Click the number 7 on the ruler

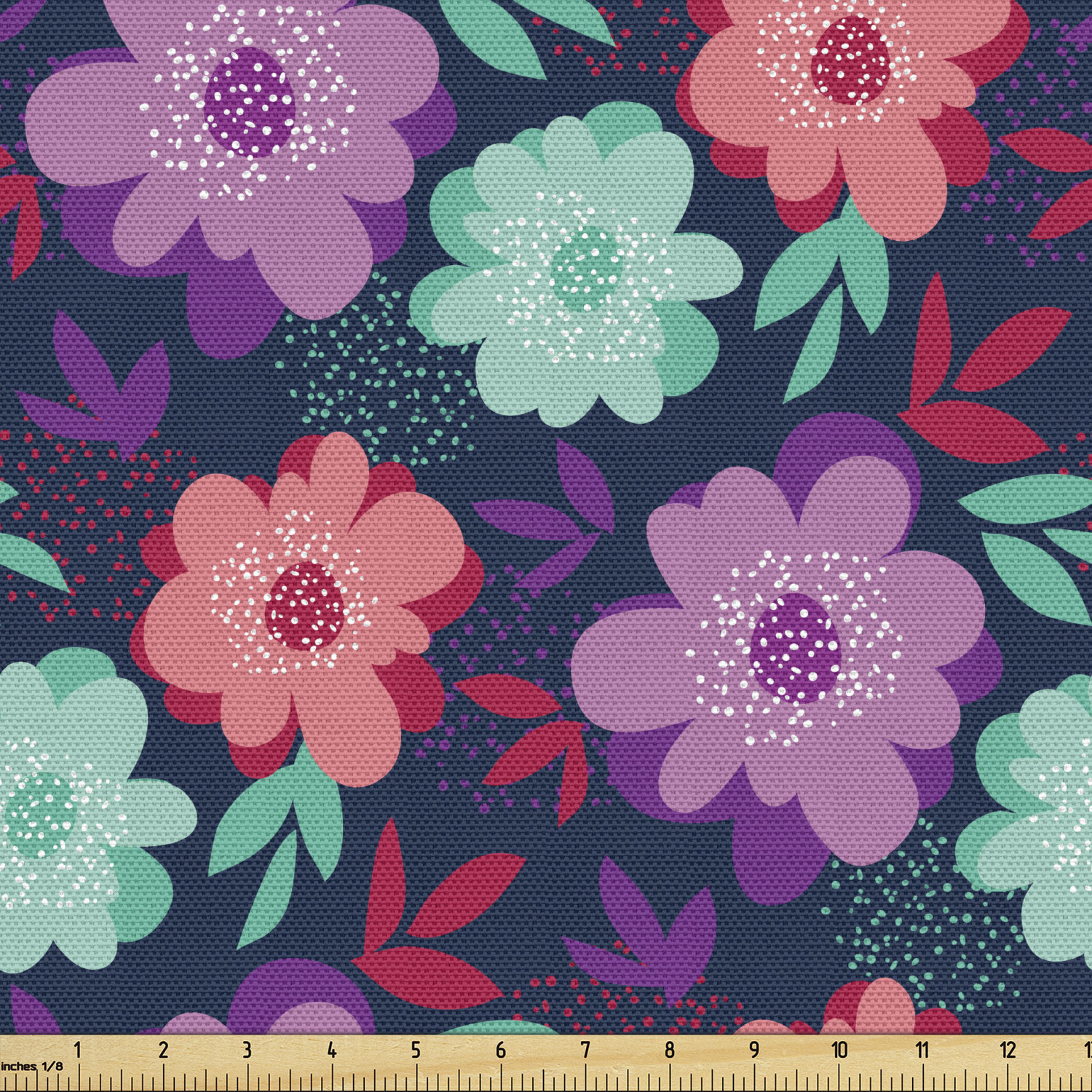[x=585, y=1050]
